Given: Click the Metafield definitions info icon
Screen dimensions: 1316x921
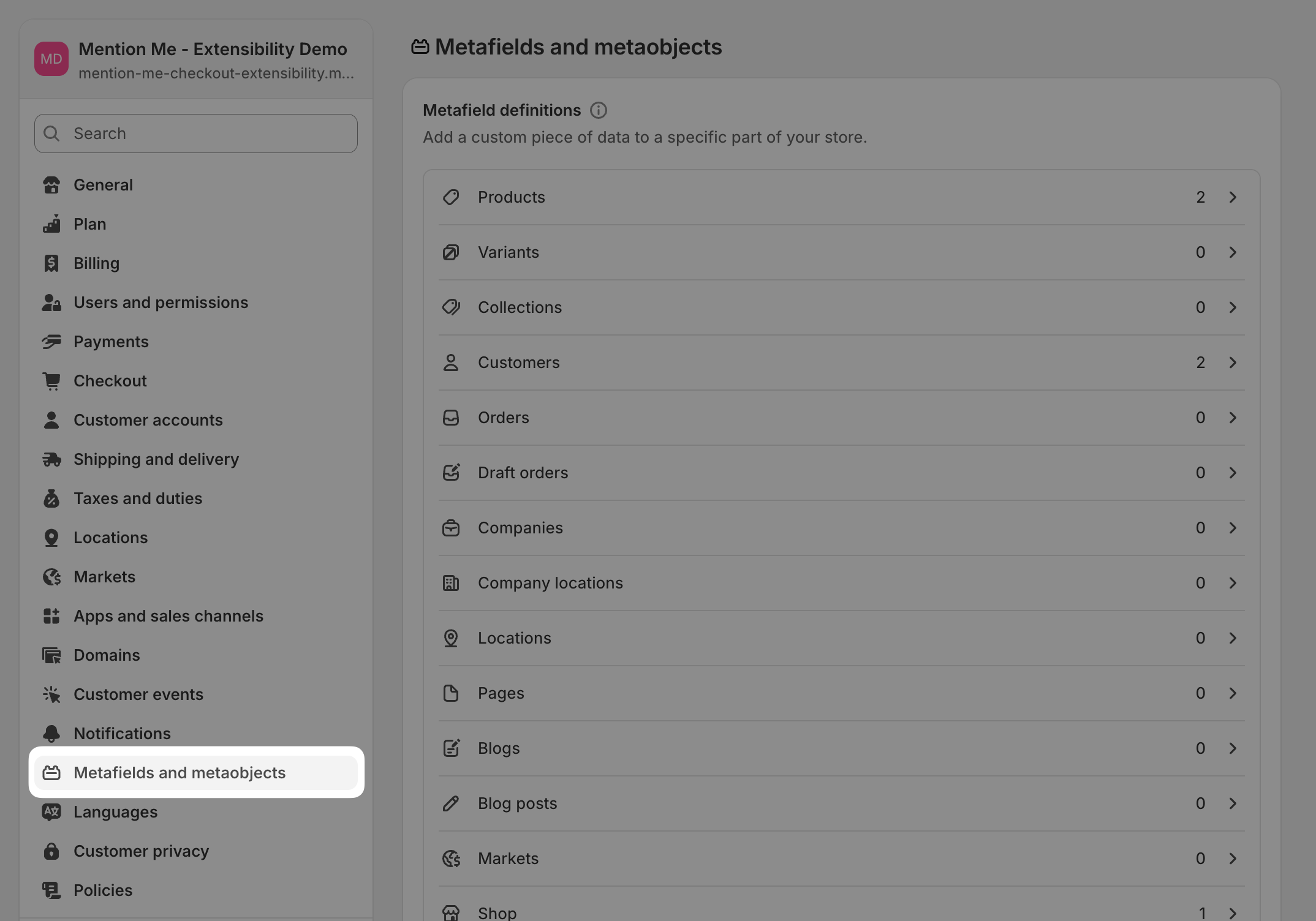Looking at the screenshot, I should [599, 110].
